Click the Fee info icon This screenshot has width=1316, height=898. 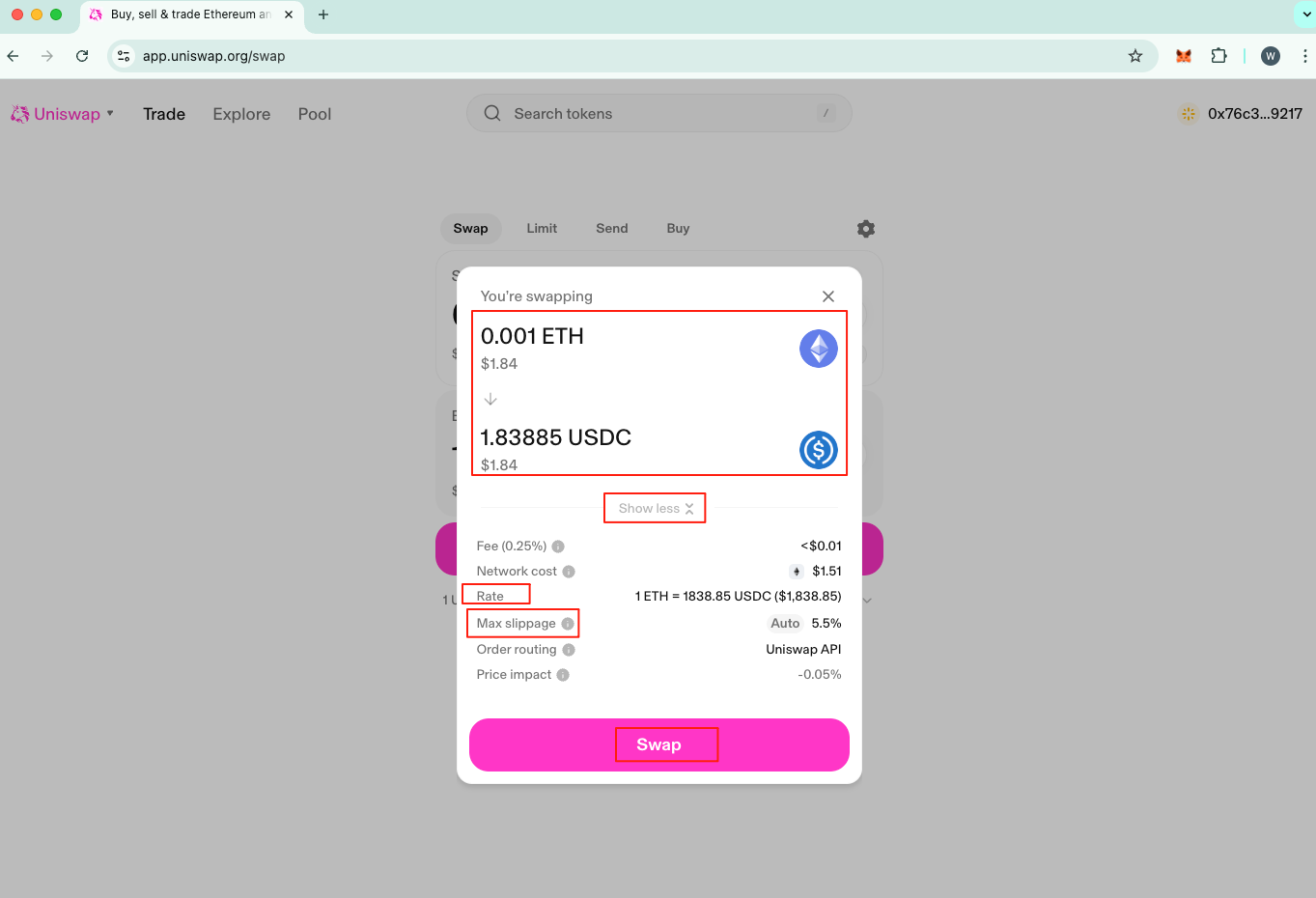(x=558, y=547)
